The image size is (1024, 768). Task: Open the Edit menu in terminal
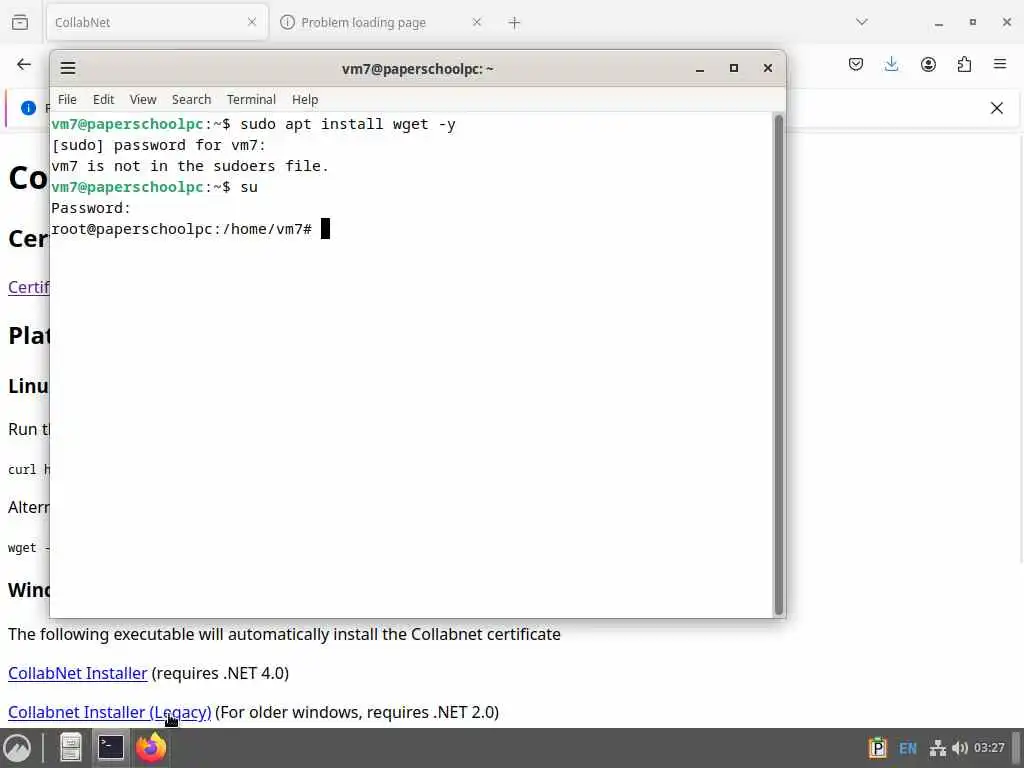pyautogui.click(x=103, y=99)
